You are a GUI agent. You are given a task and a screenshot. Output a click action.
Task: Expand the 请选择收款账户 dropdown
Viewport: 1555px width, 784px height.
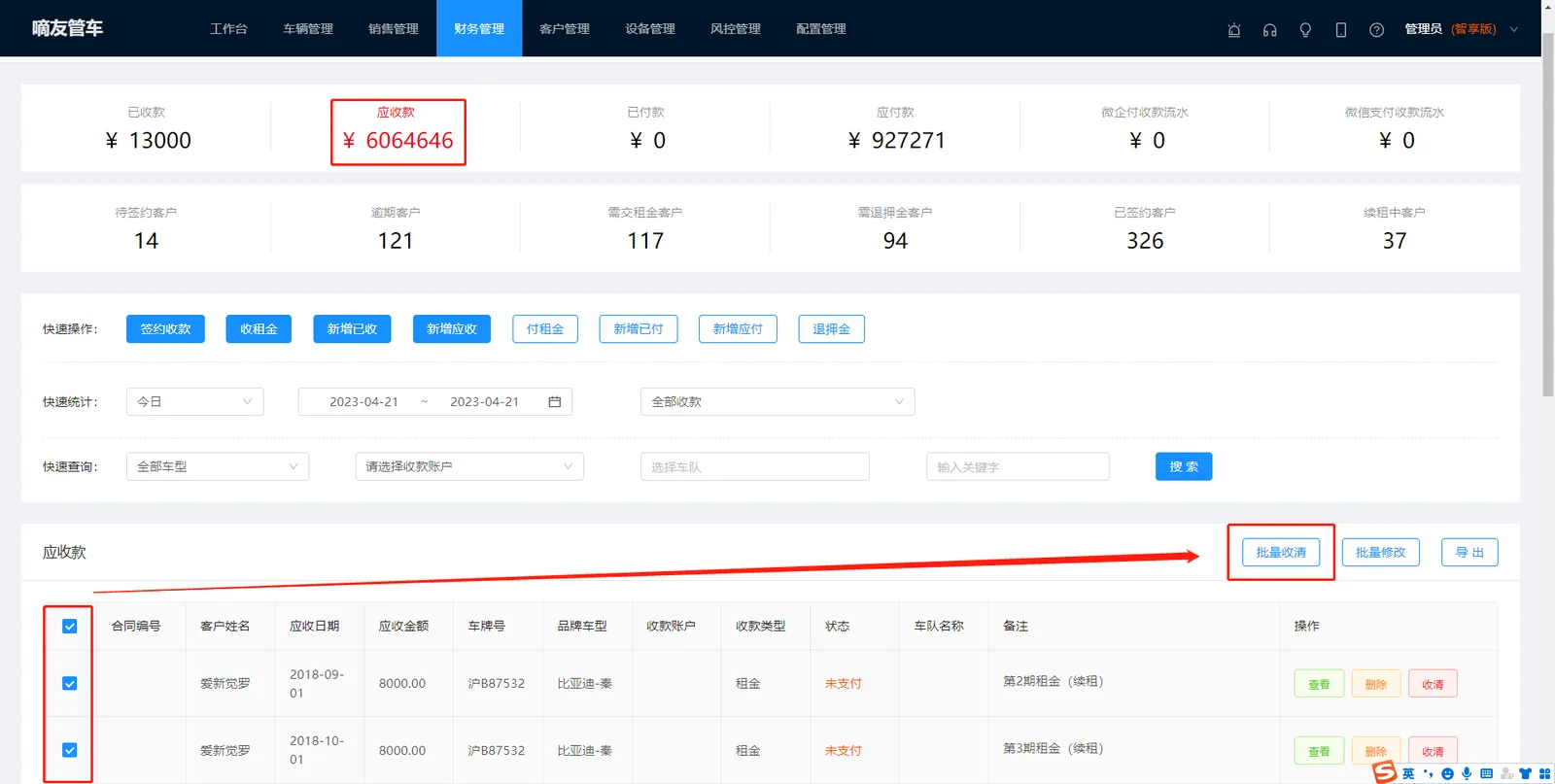pos(469,466)
